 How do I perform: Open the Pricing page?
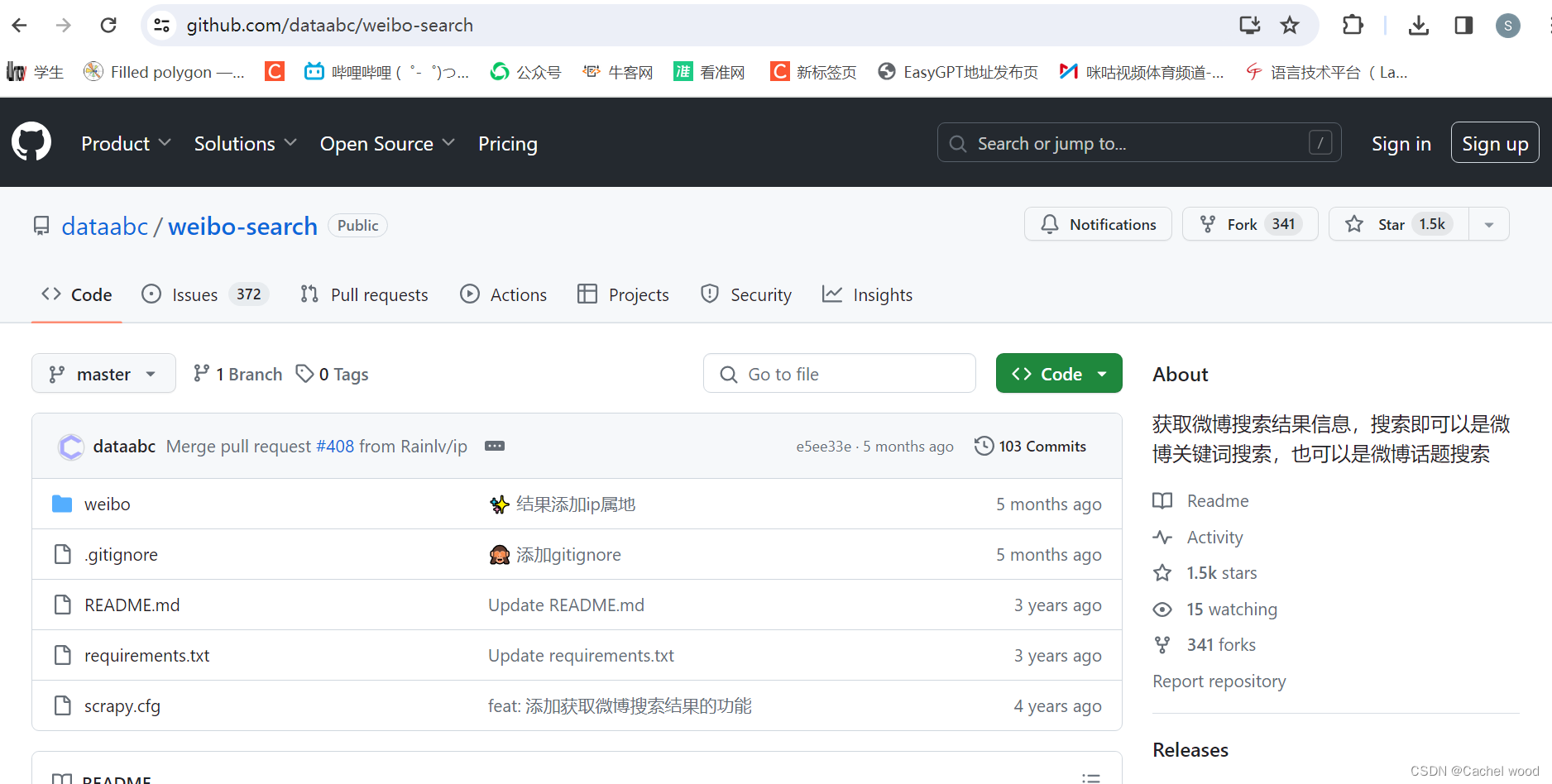tap(508, 143)
